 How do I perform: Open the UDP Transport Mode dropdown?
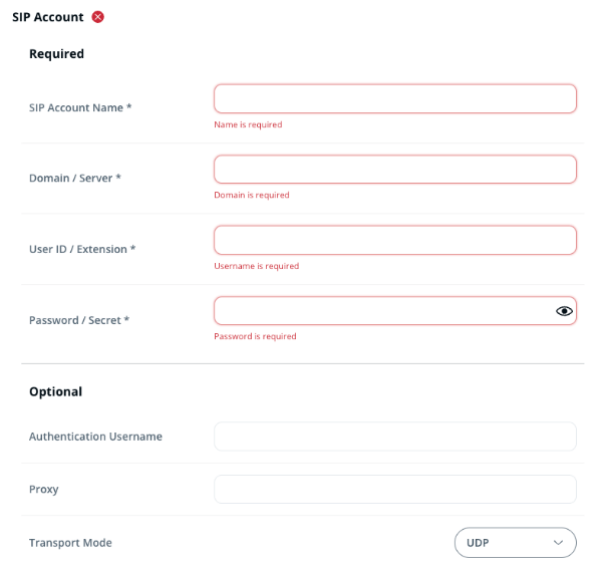[515, 542]
